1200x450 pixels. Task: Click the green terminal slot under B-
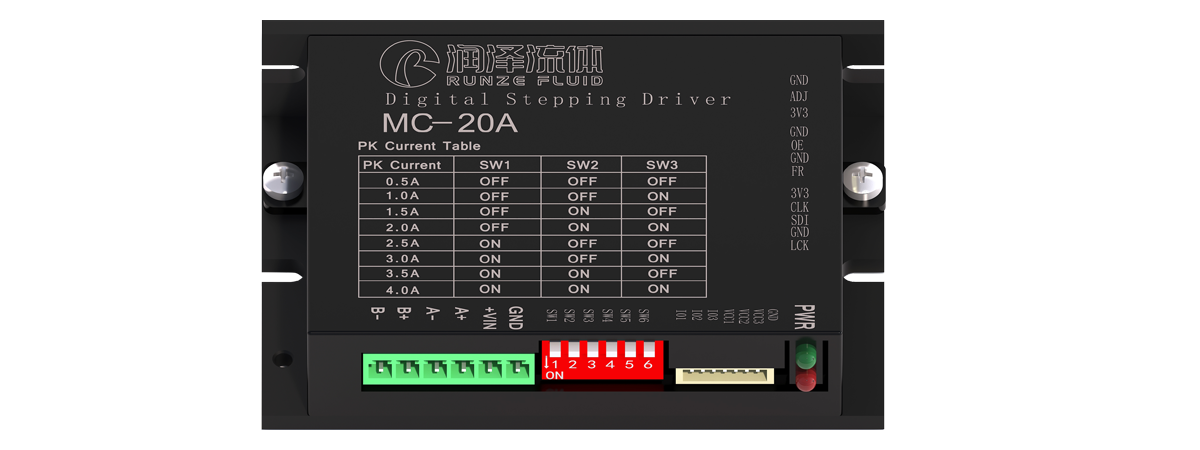point(380,369)
